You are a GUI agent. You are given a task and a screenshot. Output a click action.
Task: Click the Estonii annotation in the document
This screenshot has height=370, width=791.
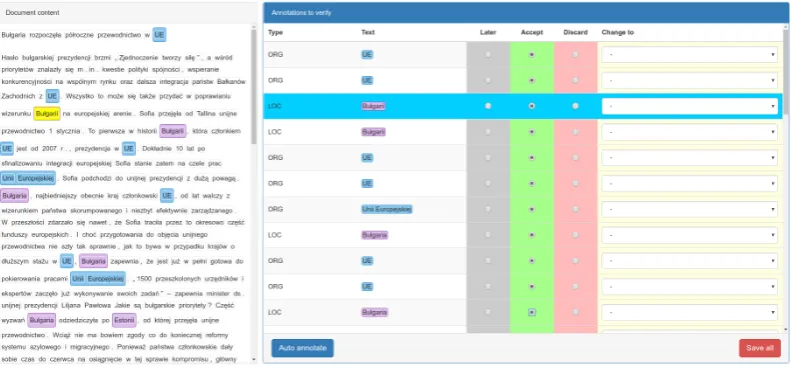click(124, 320)
